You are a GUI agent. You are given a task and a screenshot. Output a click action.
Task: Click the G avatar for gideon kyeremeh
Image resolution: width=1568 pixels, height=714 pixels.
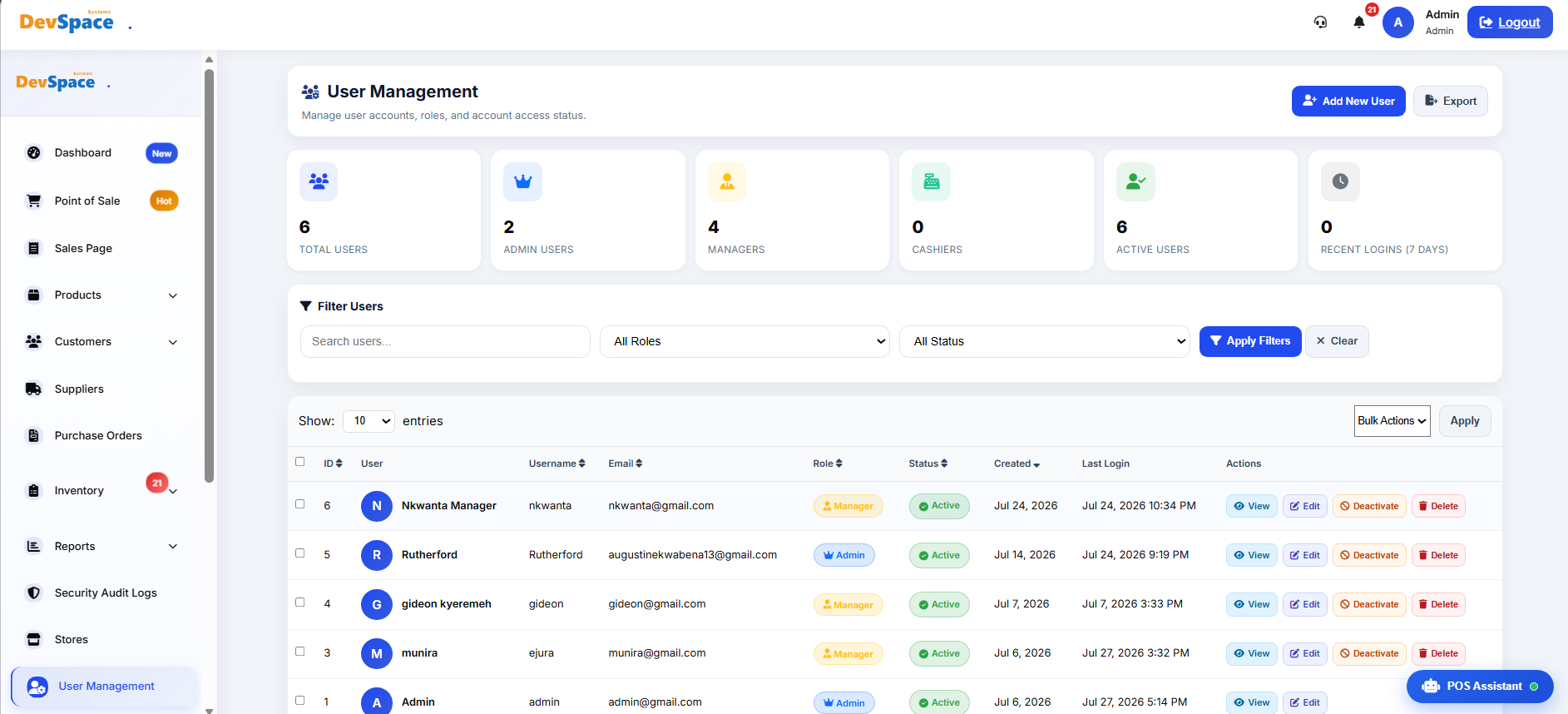pyautogui.click(x=377, y=604)
